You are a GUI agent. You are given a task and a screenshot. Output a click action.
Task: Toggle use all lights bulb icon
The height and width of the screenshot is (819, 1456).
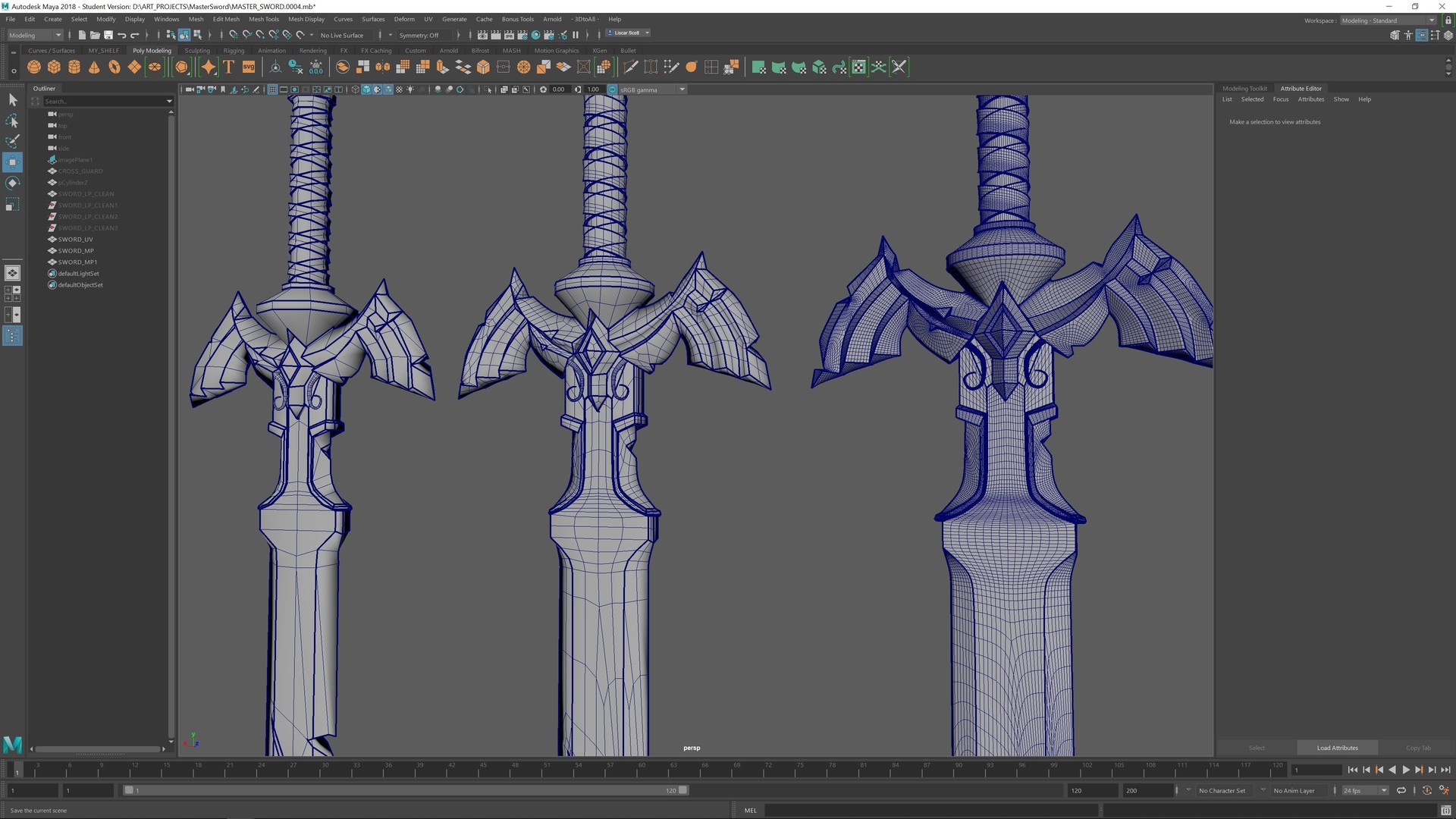[410, 89]
